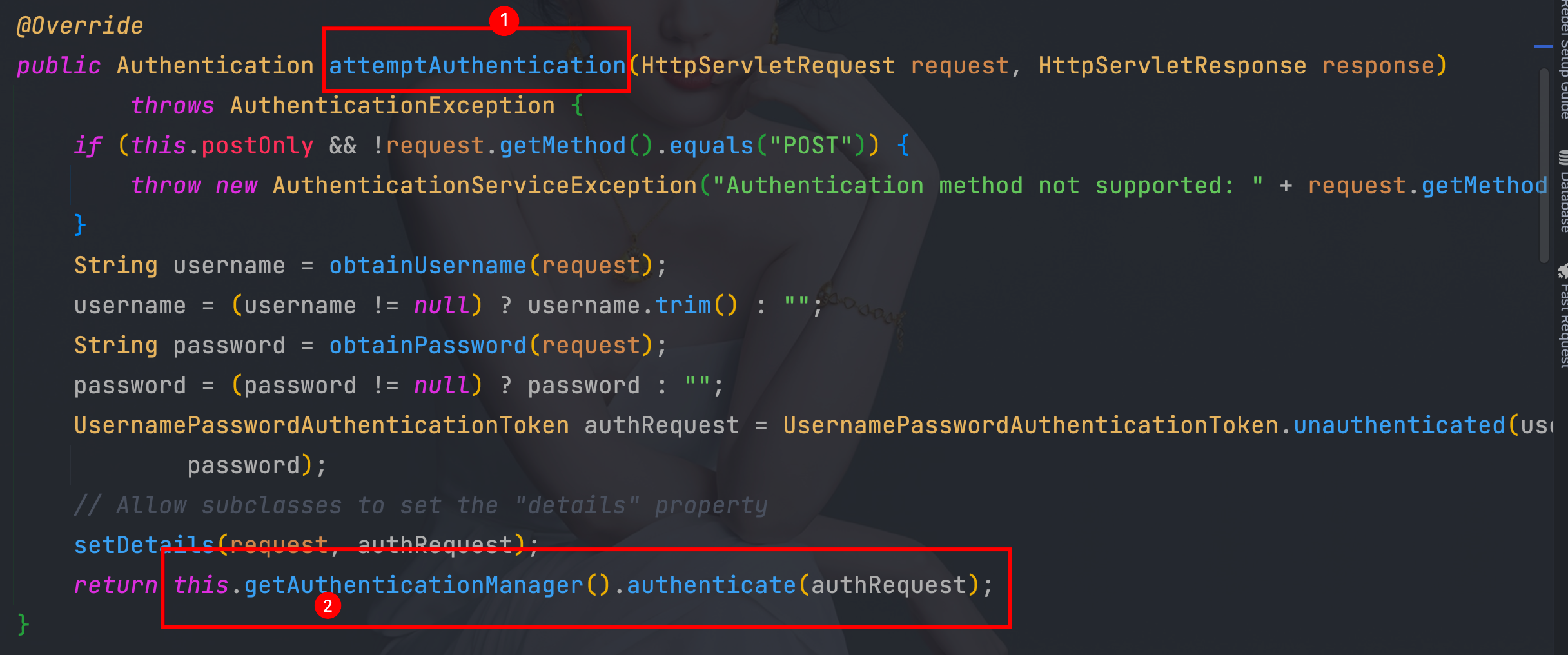Click the blue stripe marker above scrollbar
1568x655 pixels.
pos(1543,46)
